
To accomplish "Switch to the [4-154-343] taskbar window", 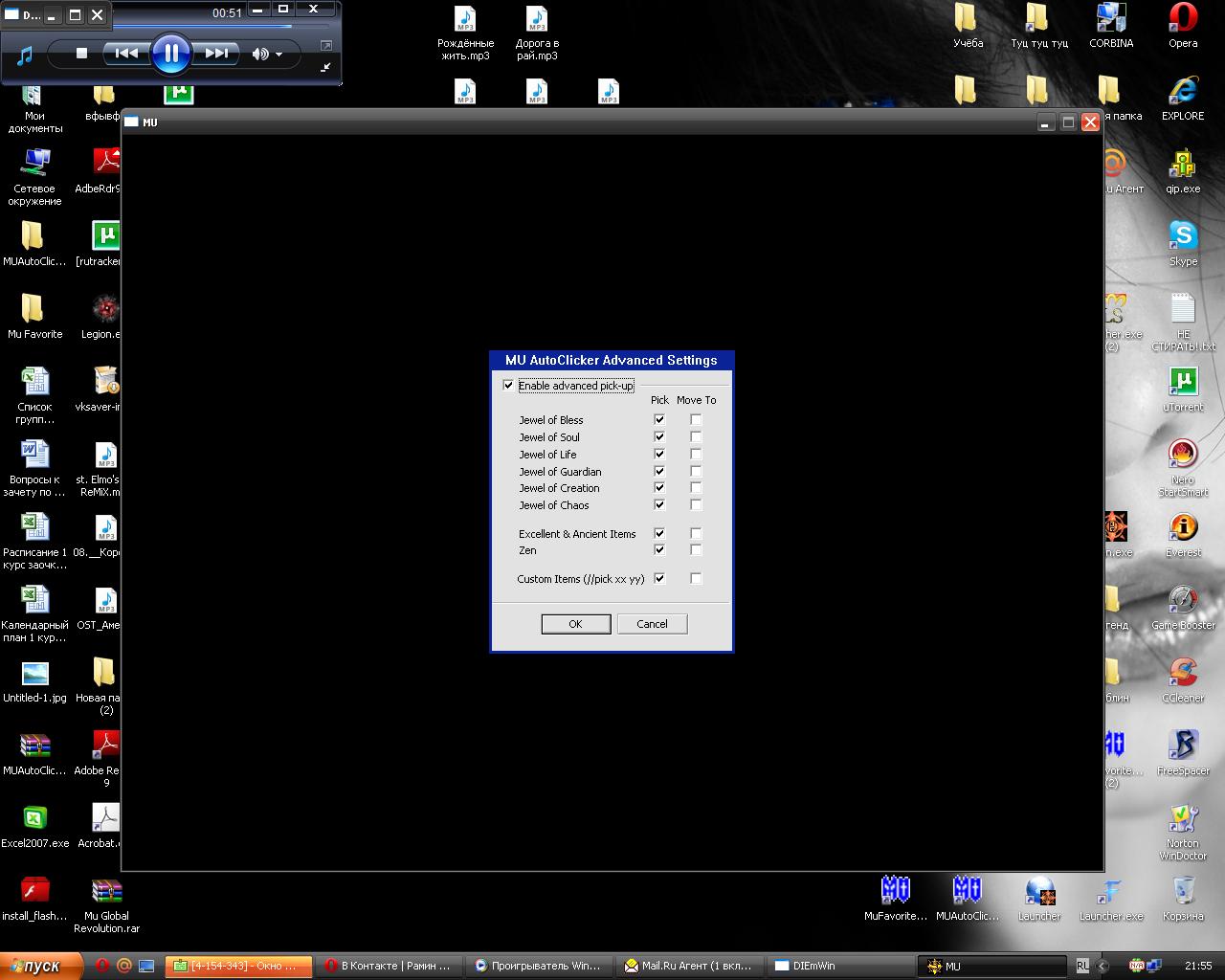I will click(239, 966).
